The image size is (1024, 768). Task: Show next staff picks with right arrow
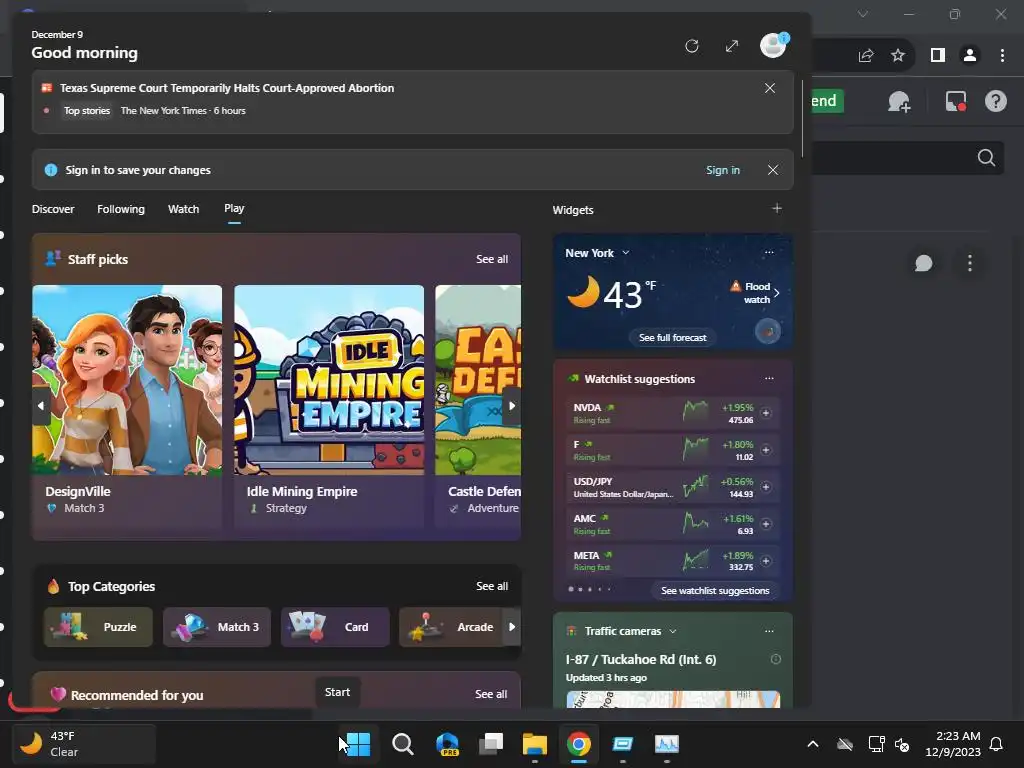[512, 406]
